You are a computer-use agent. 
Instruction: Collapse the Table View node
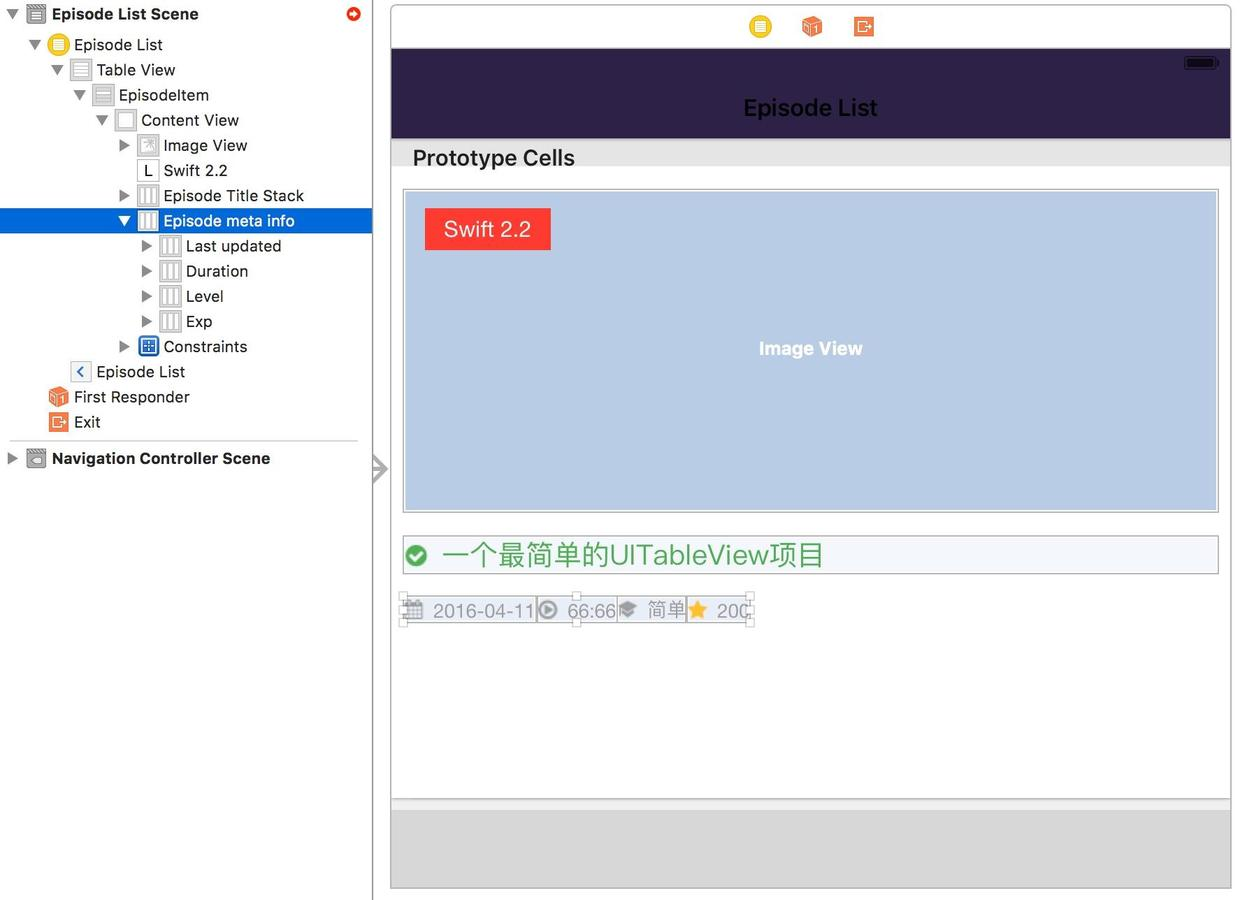[57, 70]
